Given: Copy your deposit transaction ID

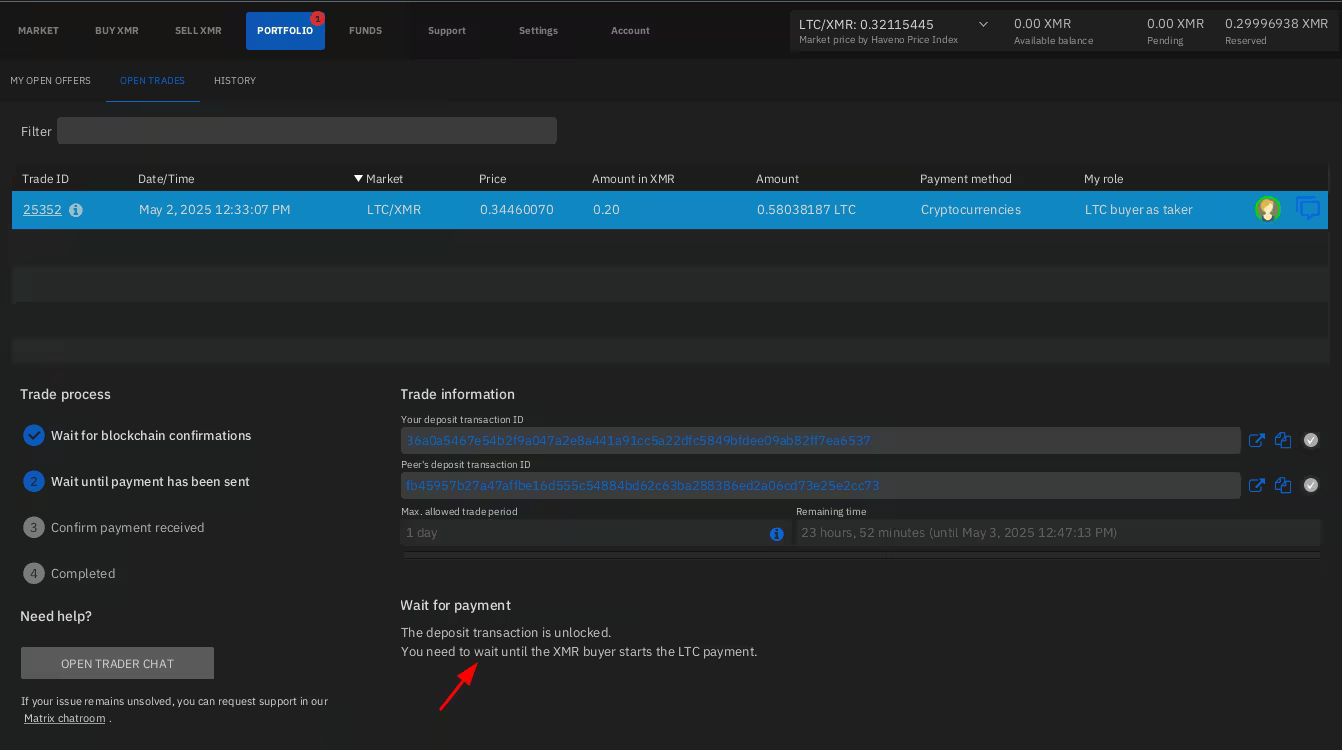Looking at the screenshot, I should [1283, 440].
